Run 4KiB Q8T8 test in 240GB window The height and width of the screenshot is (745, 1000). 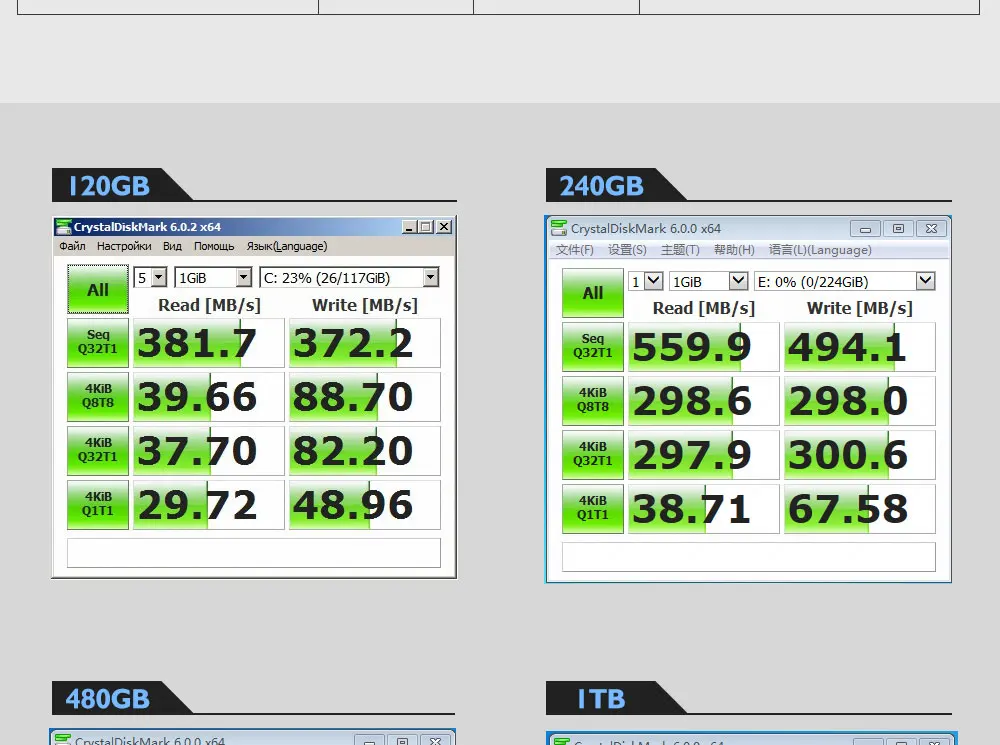point(592,401)
